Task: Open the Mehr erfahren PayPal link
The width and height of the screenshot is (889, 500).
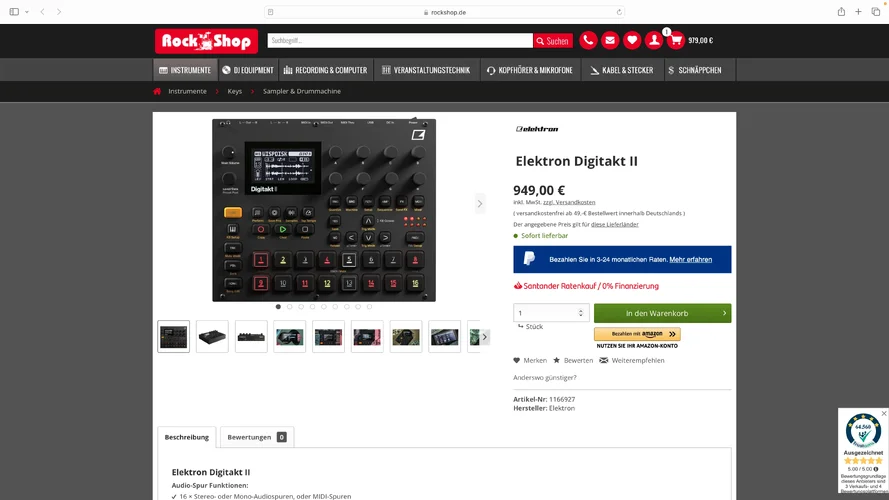Action: [691, 259]
